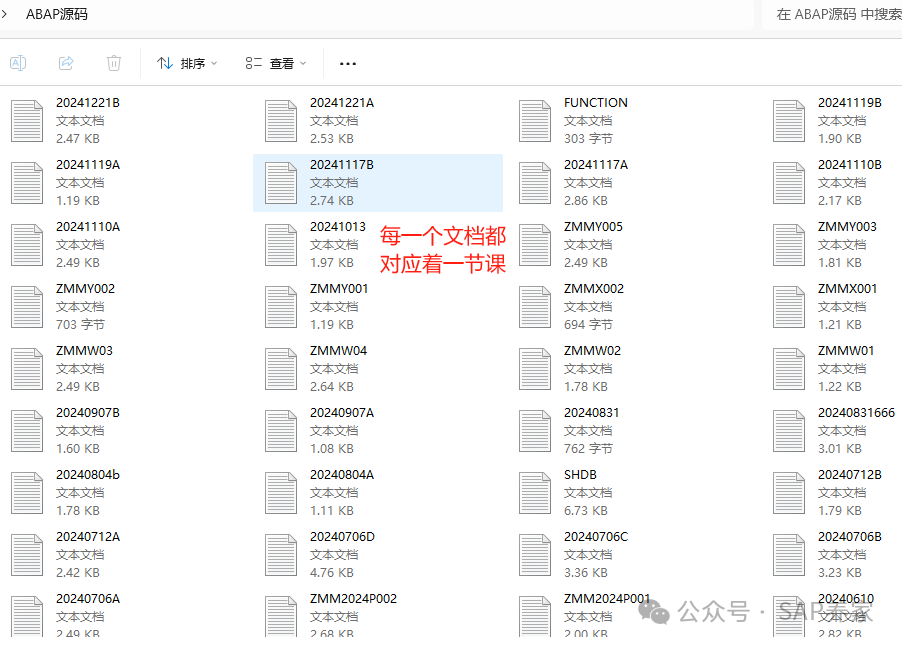Click the file name 20240610
Viewport: 902px width, 647px height.
pos(846,599)
